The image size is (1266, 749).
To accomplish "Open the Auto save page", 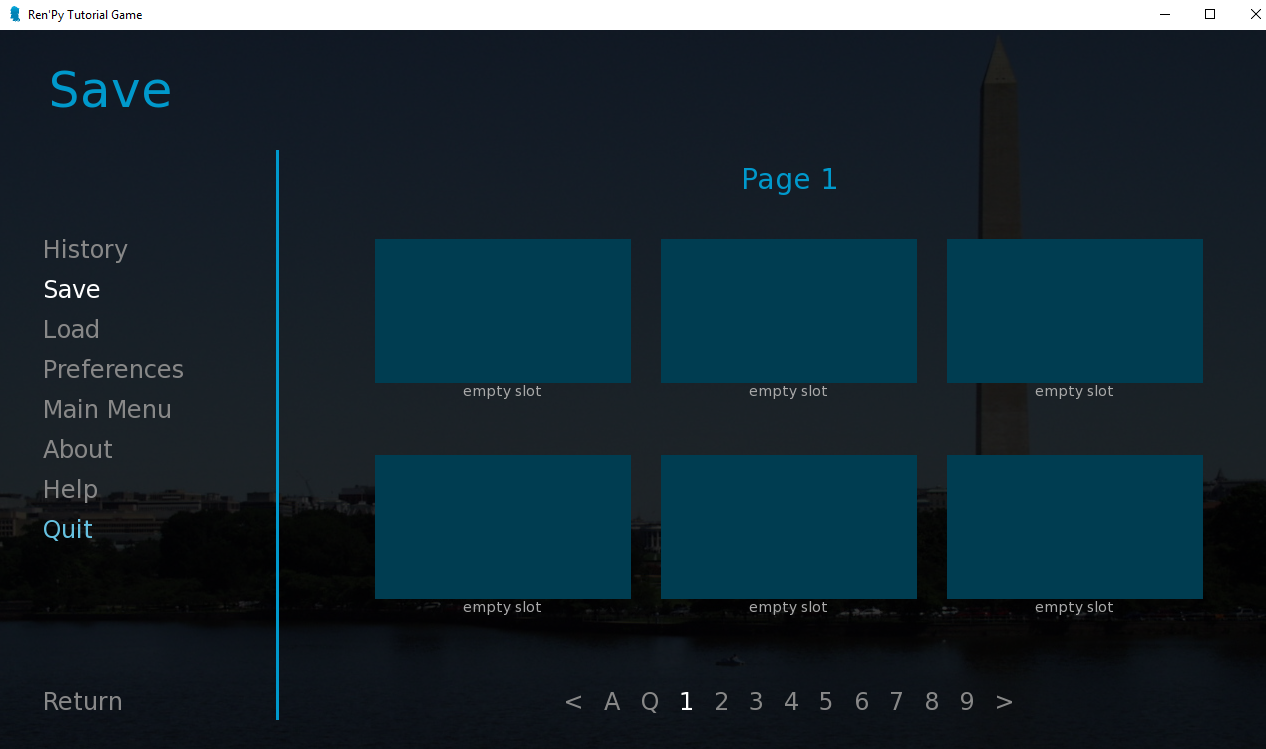I will pos(612,701).
